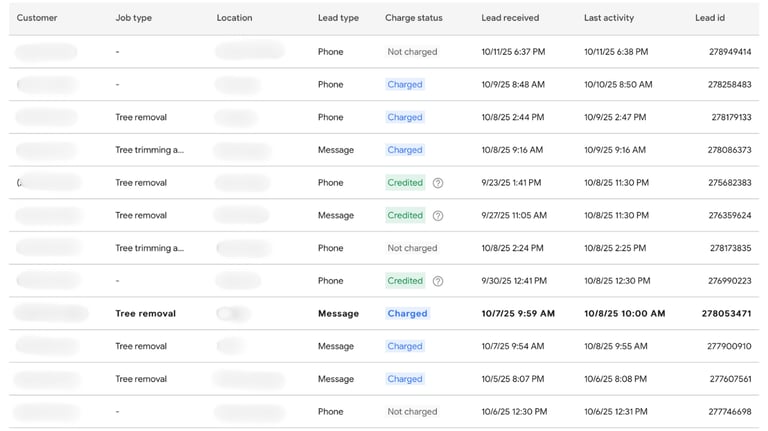Select lead id 275682383
The height and width of the screenshot is (431, 768).
click(730, 183)
